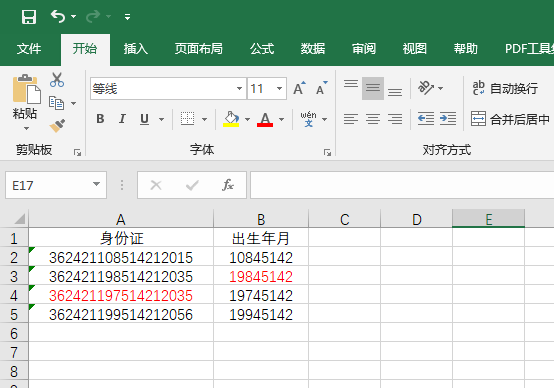Image resolution: width=554 pixels, height=388 pixels.
Task: Click Increase Indent icon
Action: 448,119
